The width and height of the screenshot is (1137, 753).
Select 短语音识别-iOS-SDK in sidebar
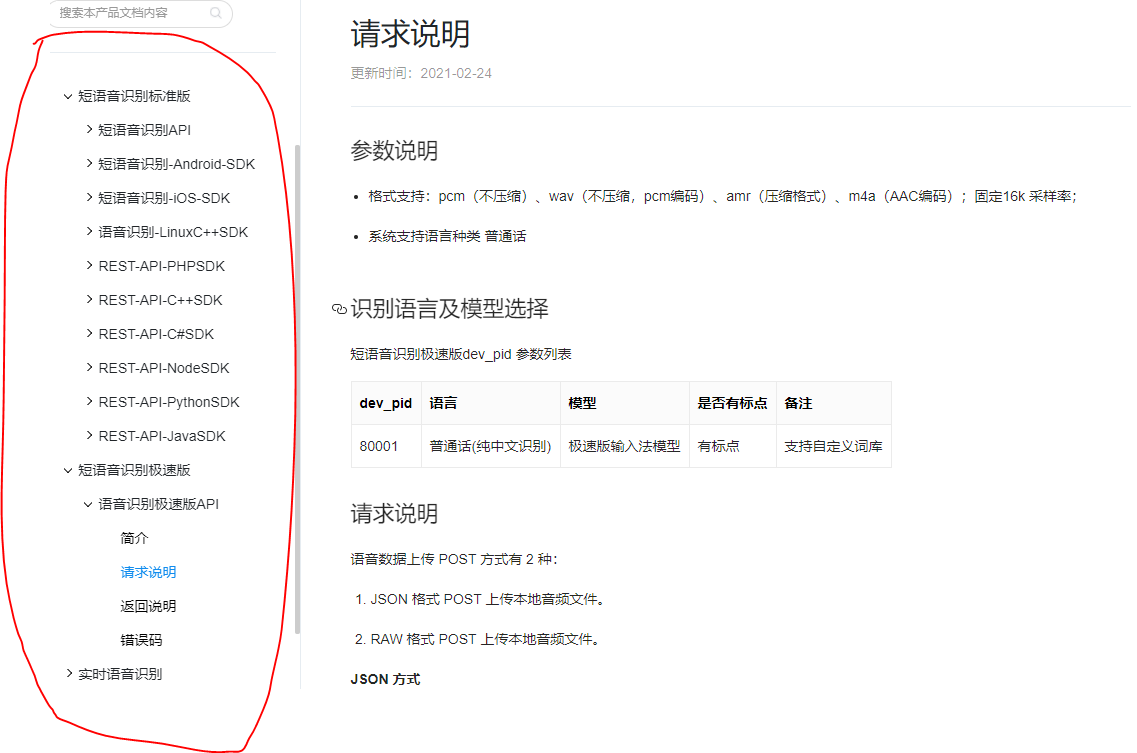click(x=164, y=198)
